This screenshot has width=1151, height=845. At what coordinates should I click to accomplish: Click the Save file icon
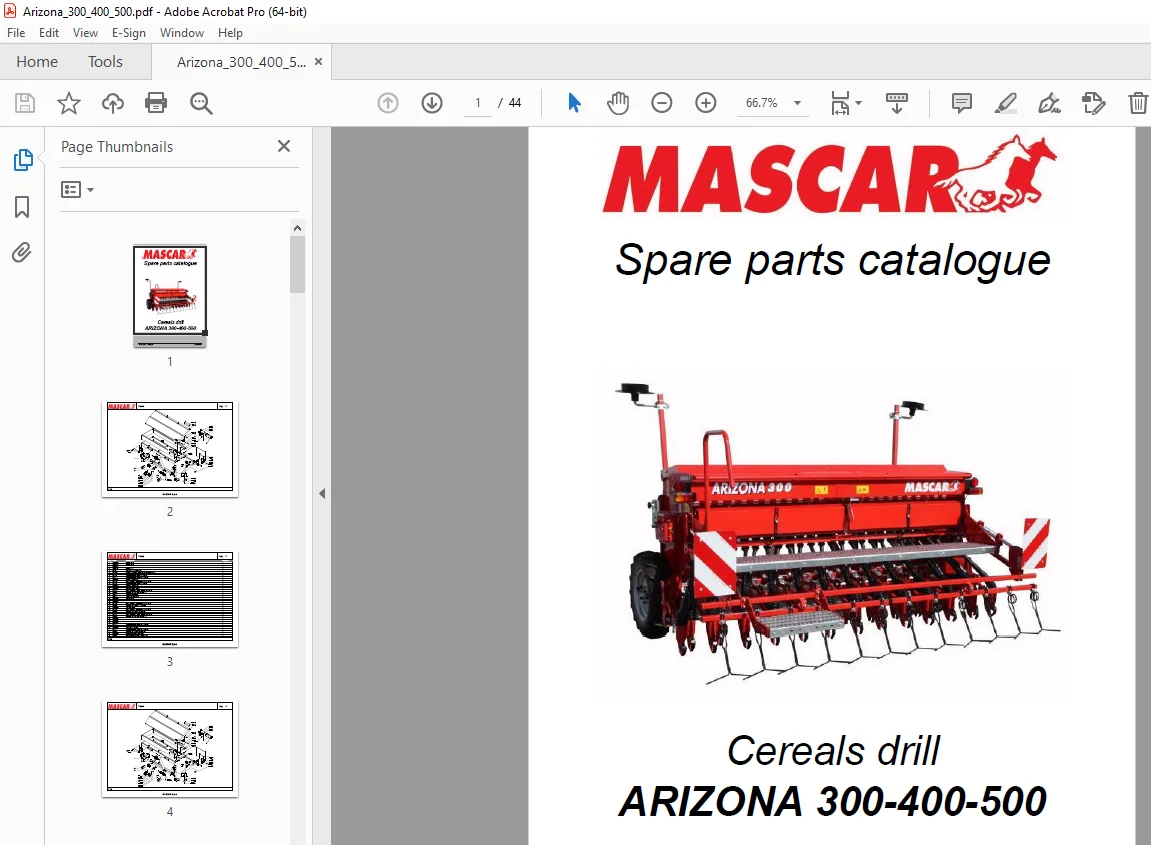[25, 103]
